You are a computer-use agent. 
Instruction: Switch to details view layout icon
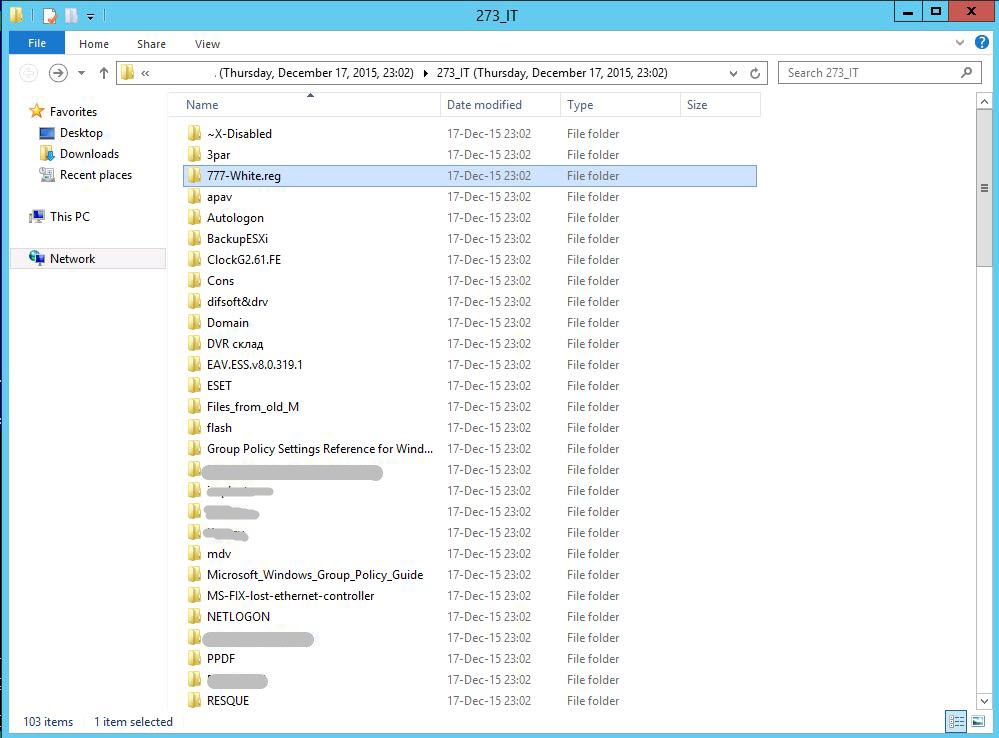(955, 721)
